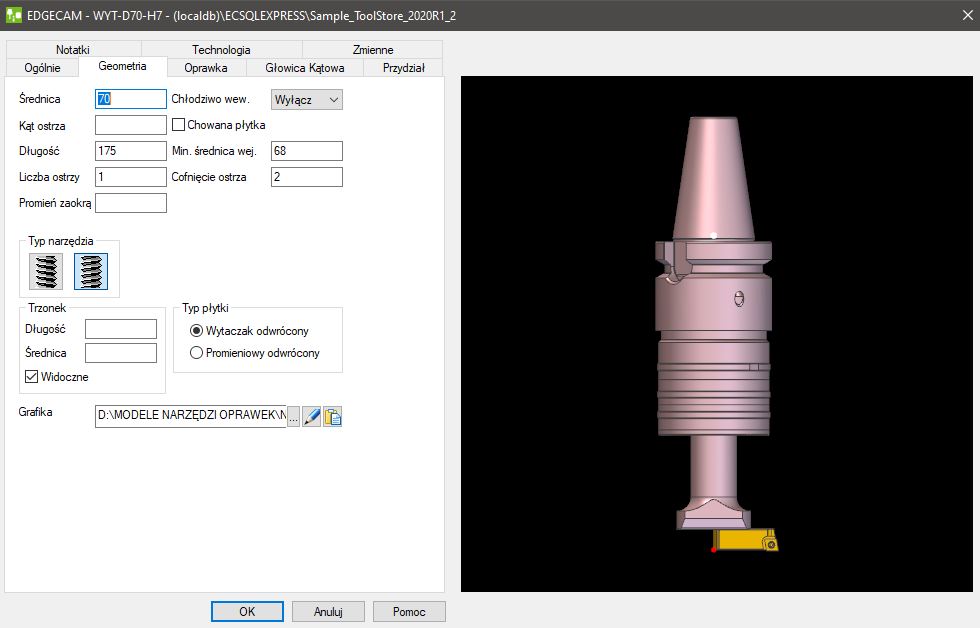Click the Cofnięcie ostrza input field

(x=307, y=177)
